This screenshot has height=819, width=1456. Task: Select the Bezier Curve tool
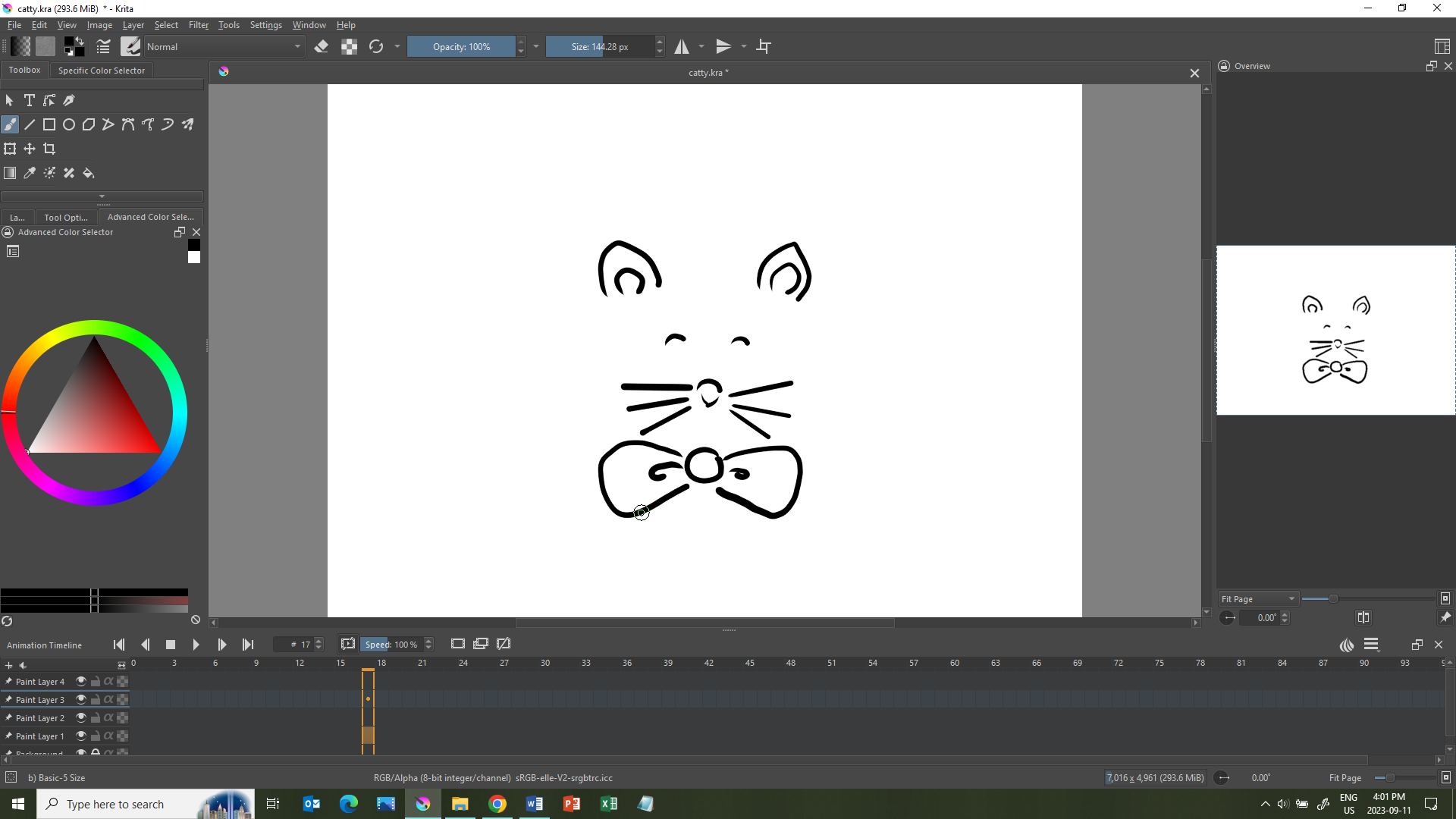[x=128, y=124]
